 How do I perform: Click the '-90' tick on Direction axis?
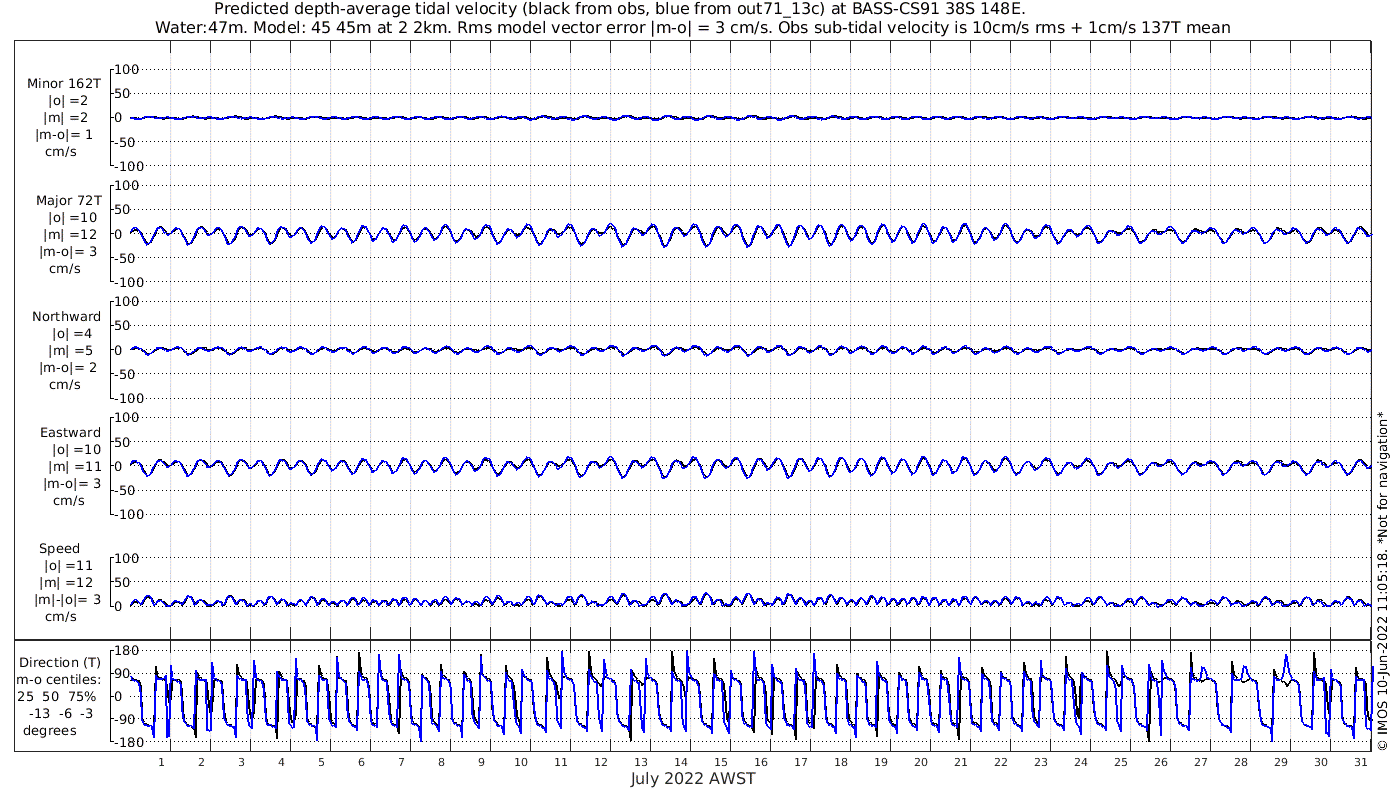point(127,719)
